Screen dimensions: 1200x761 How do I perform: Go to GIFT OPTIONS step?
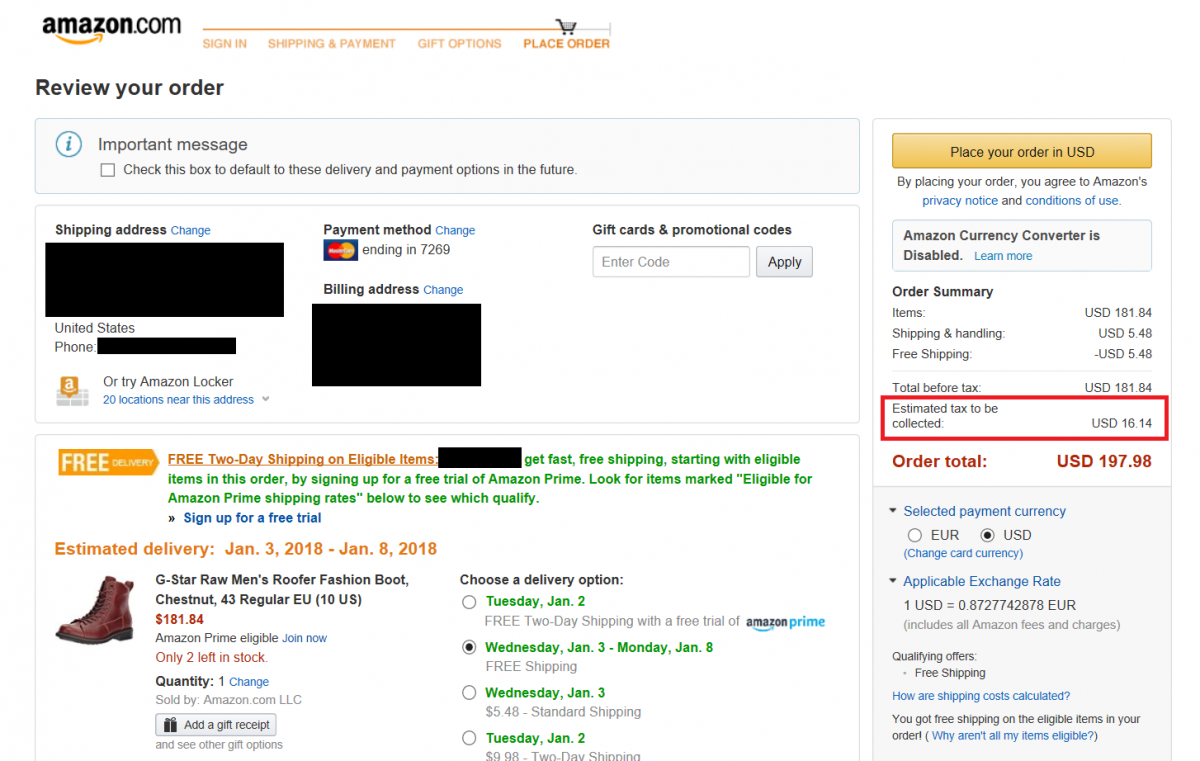[460, 44]
